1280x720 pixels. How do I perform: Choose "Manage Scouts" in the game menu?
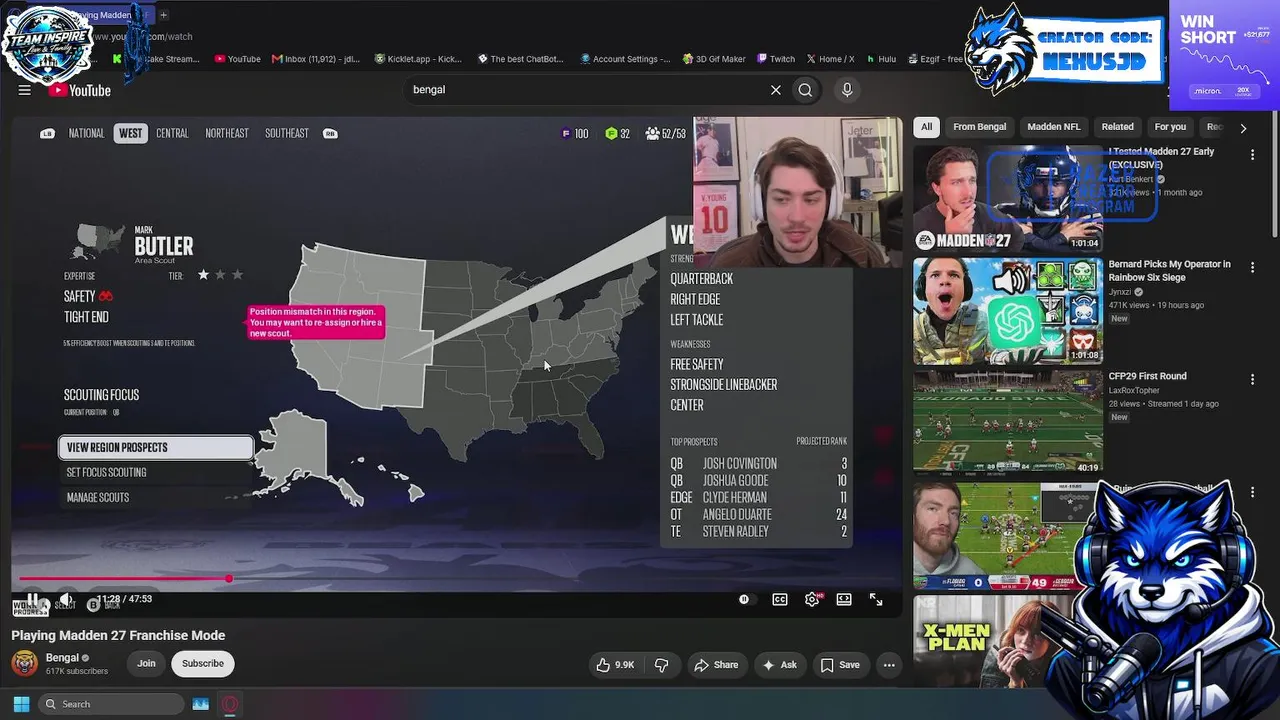(x=156, y=498)
